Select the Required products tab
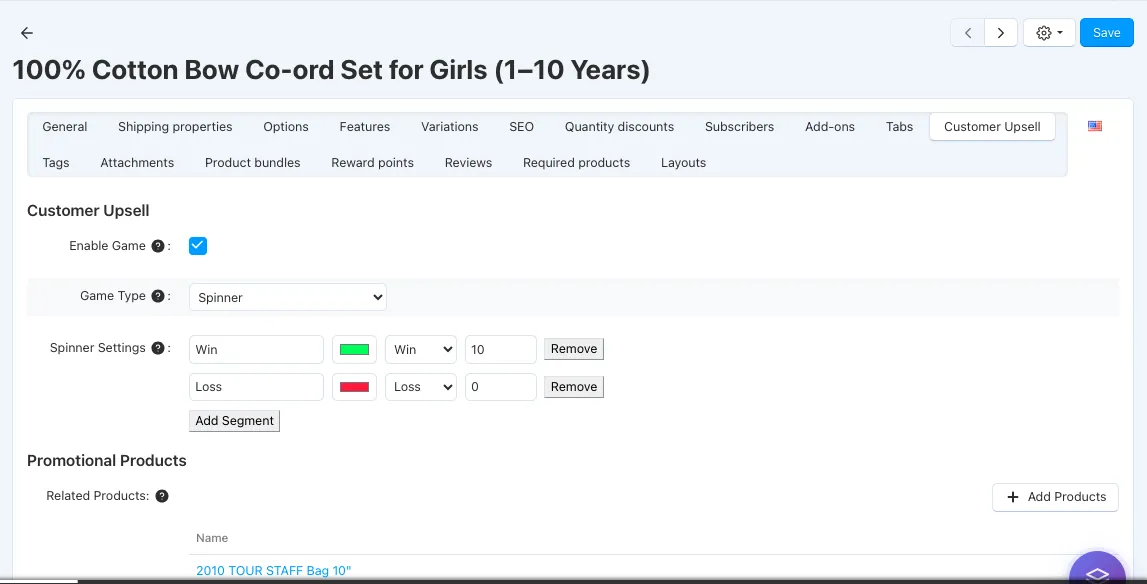1147x584 pixels. click(x=576, y=162)
